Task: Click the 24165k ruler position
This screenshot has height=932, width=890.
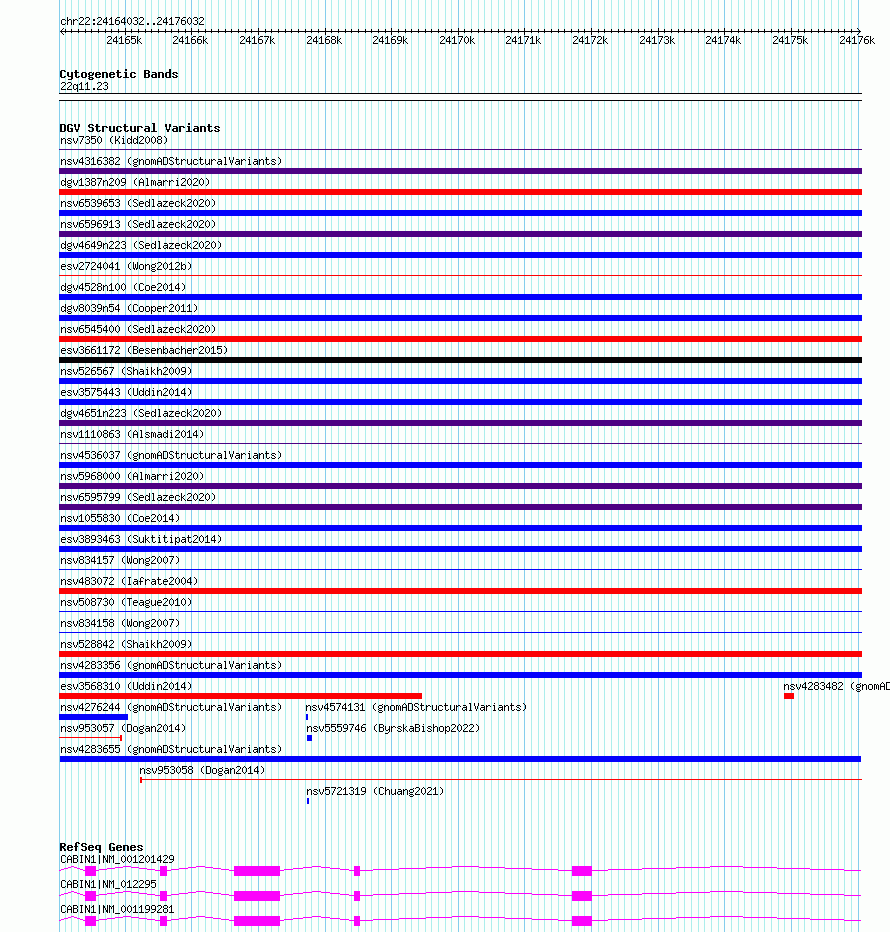Action: click(124, 40)
